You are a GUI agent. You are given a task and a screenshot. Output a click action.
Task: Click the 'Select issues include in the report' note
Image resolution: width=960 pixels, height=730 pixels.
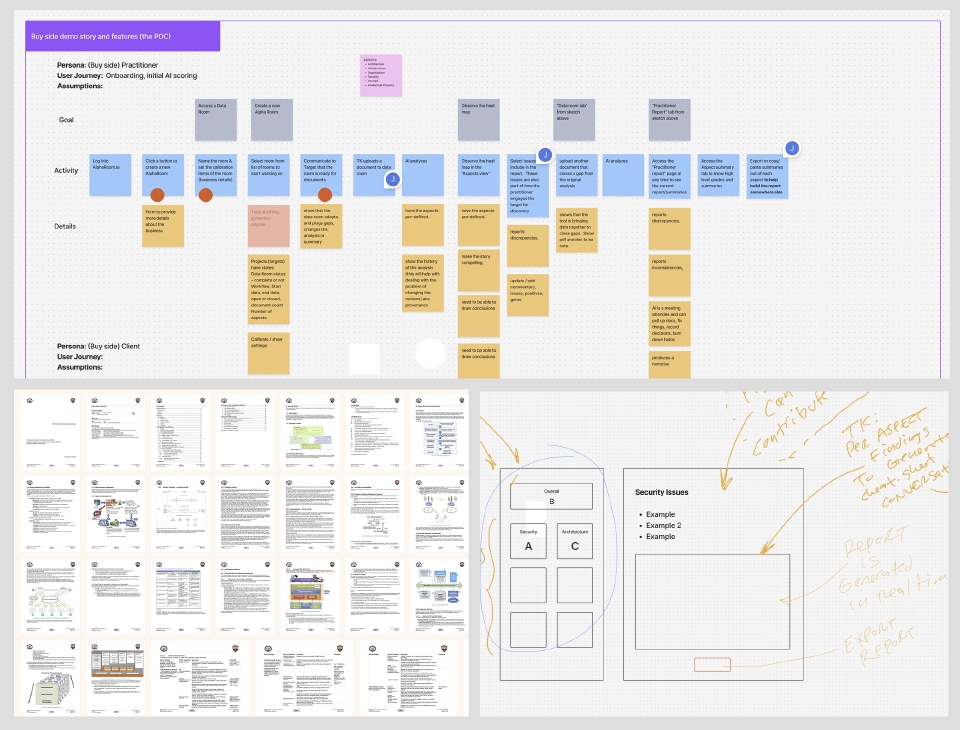pos(528,186)
